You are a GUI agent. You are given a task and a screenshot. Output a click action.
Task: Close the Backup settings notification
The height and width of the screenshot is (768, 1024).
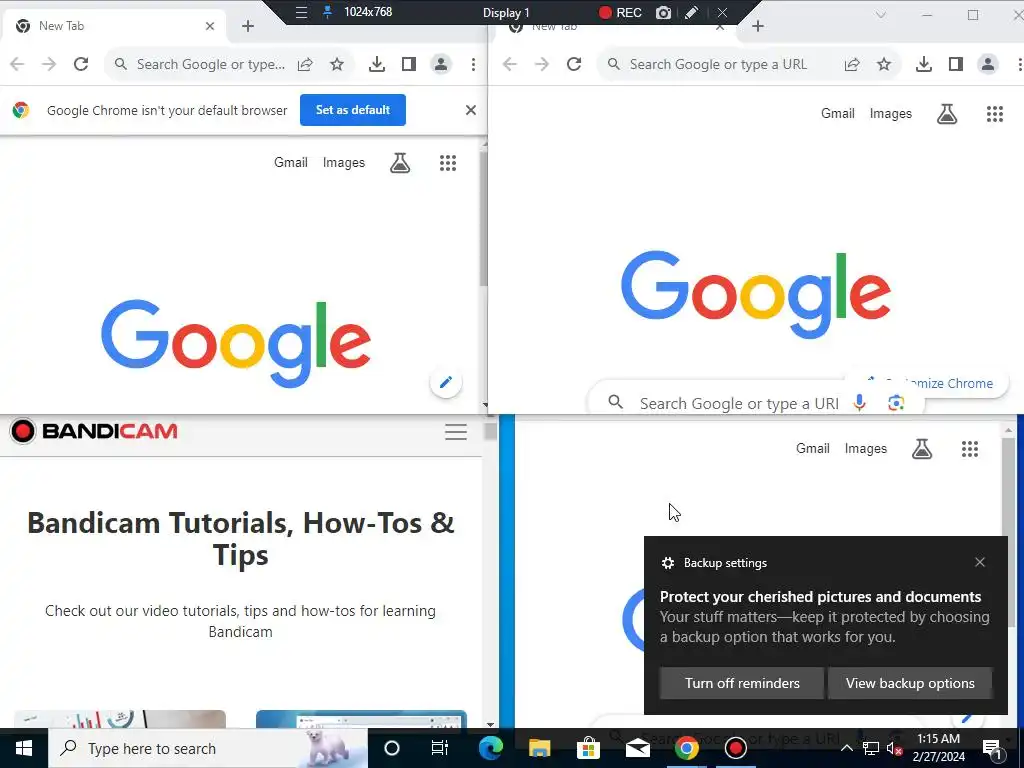980,562
